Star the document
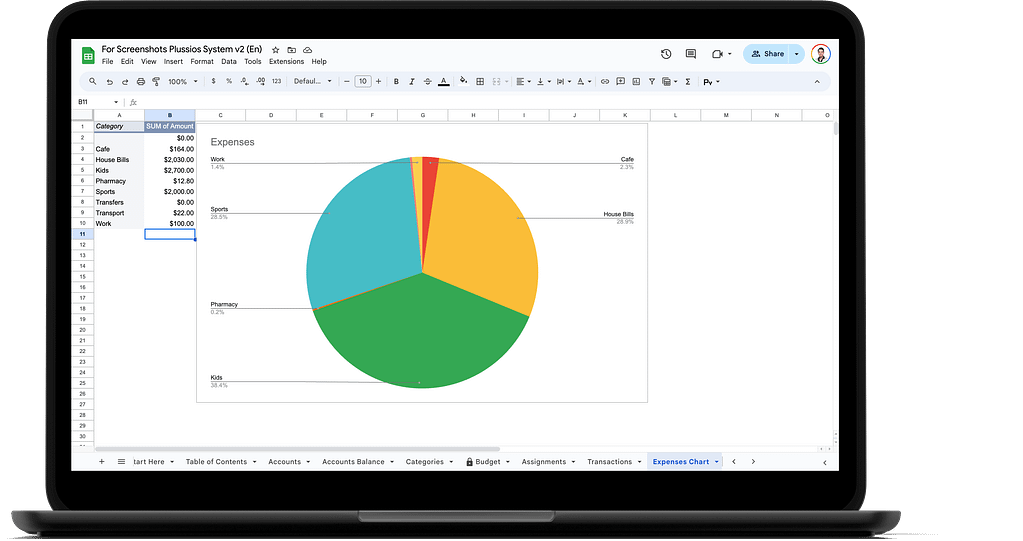 pos(275,50)
